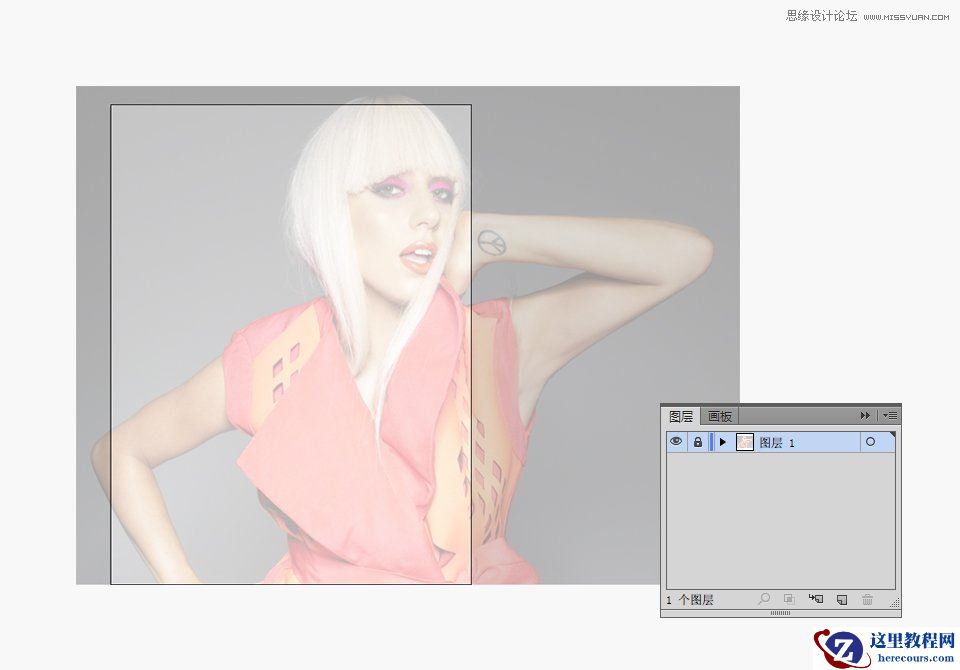Click the locate object magnifier icon

point(763,598)
